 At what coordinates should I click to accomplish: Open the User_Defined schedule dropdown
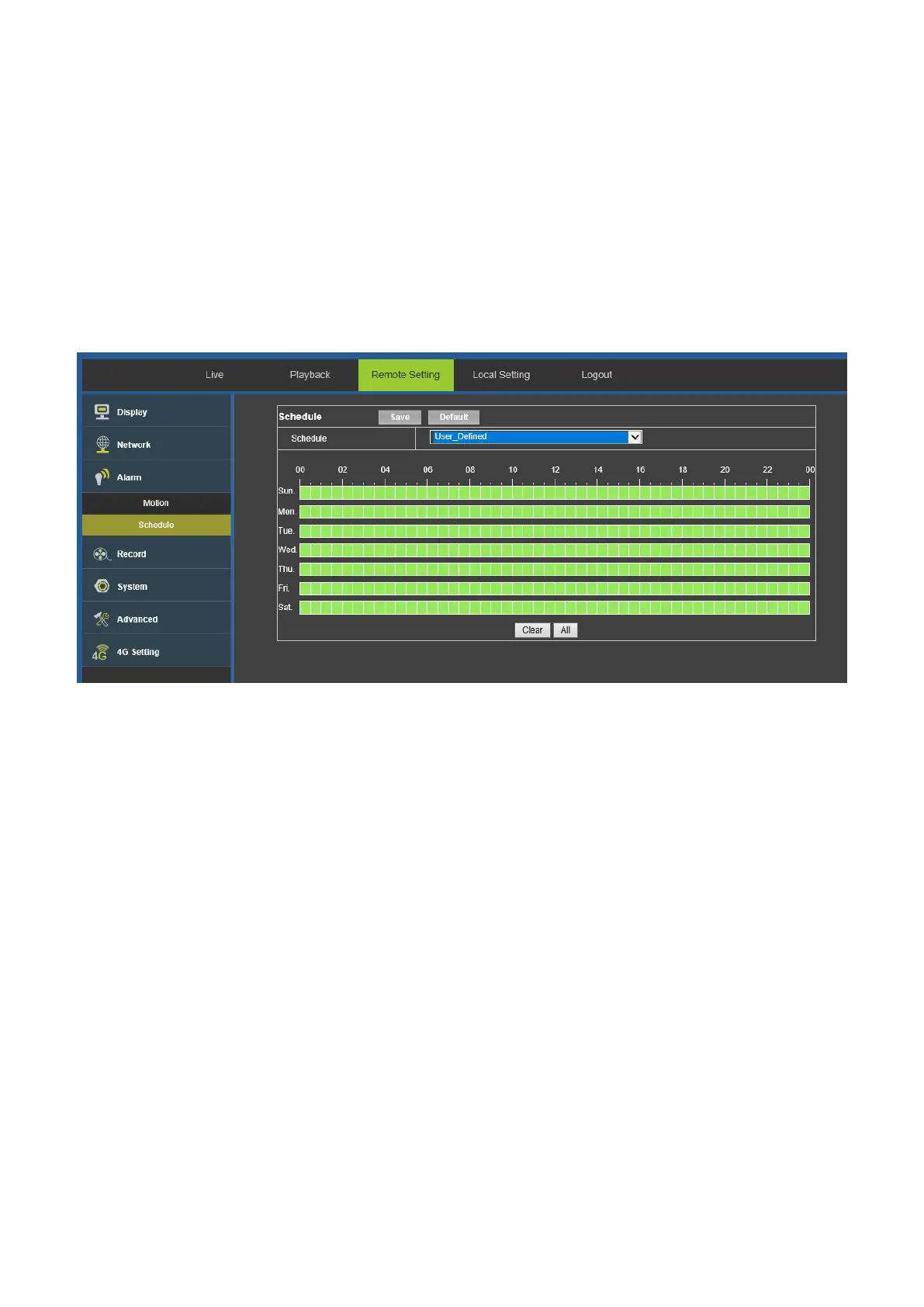click(x=535, y=437)
